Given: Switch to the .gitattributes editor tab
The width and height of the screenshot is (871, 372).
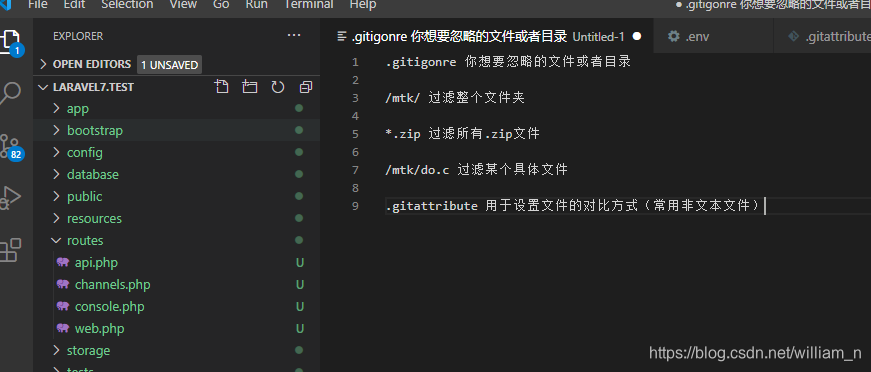Looking at the screenshot, I should click(x=823, y=37).
